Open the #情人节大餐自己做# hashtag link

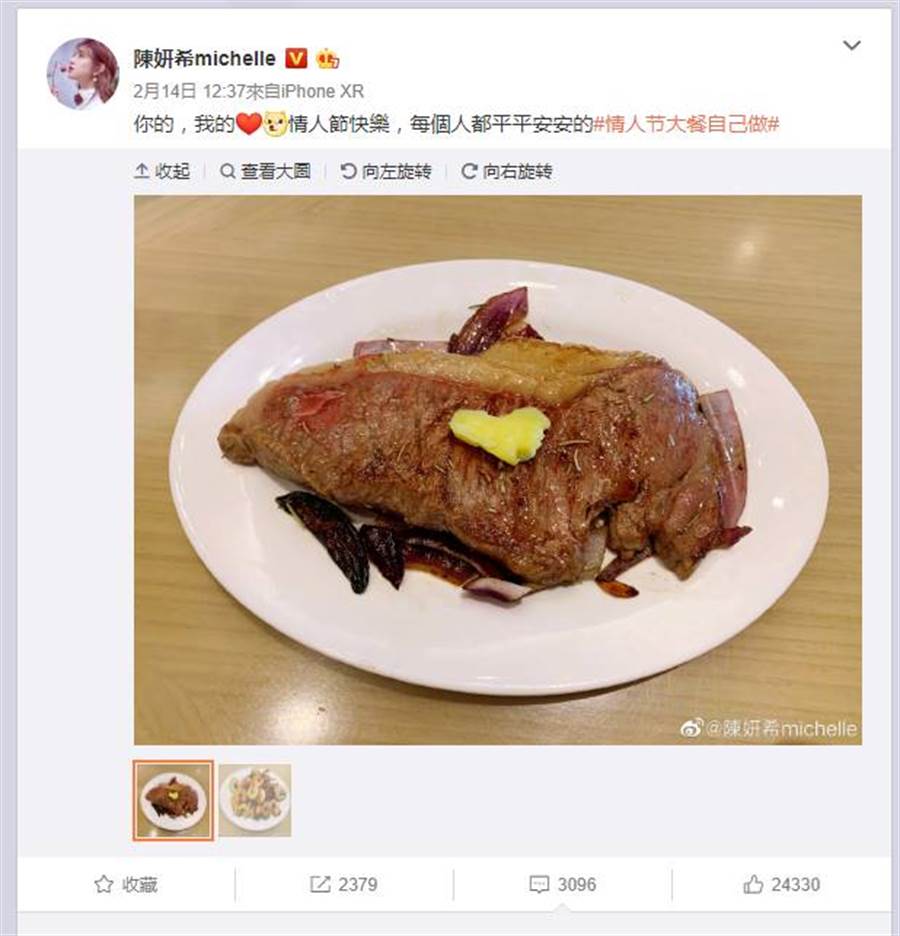(686, 124)
